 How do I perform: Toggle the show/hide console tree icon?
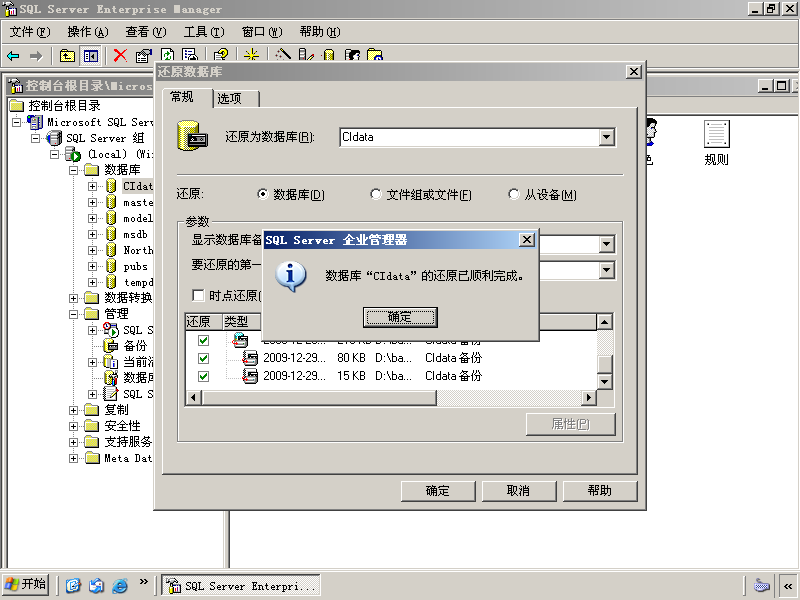click(x=90, y=56)
